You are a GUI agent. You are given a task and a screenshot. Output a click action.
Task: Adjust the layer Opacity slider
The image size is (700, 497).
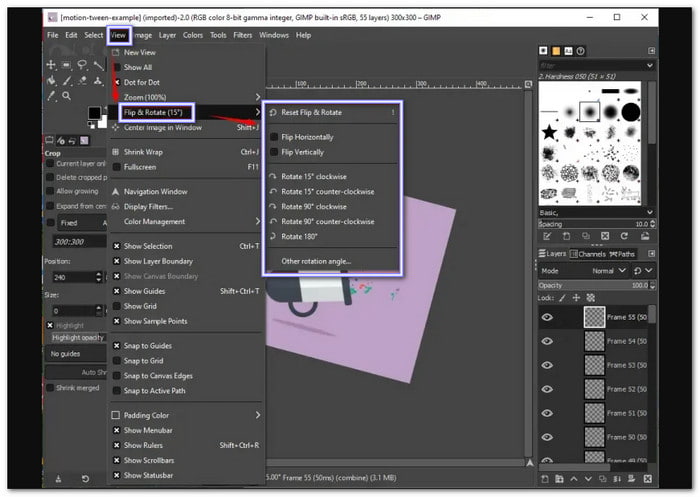coord(596,285)
